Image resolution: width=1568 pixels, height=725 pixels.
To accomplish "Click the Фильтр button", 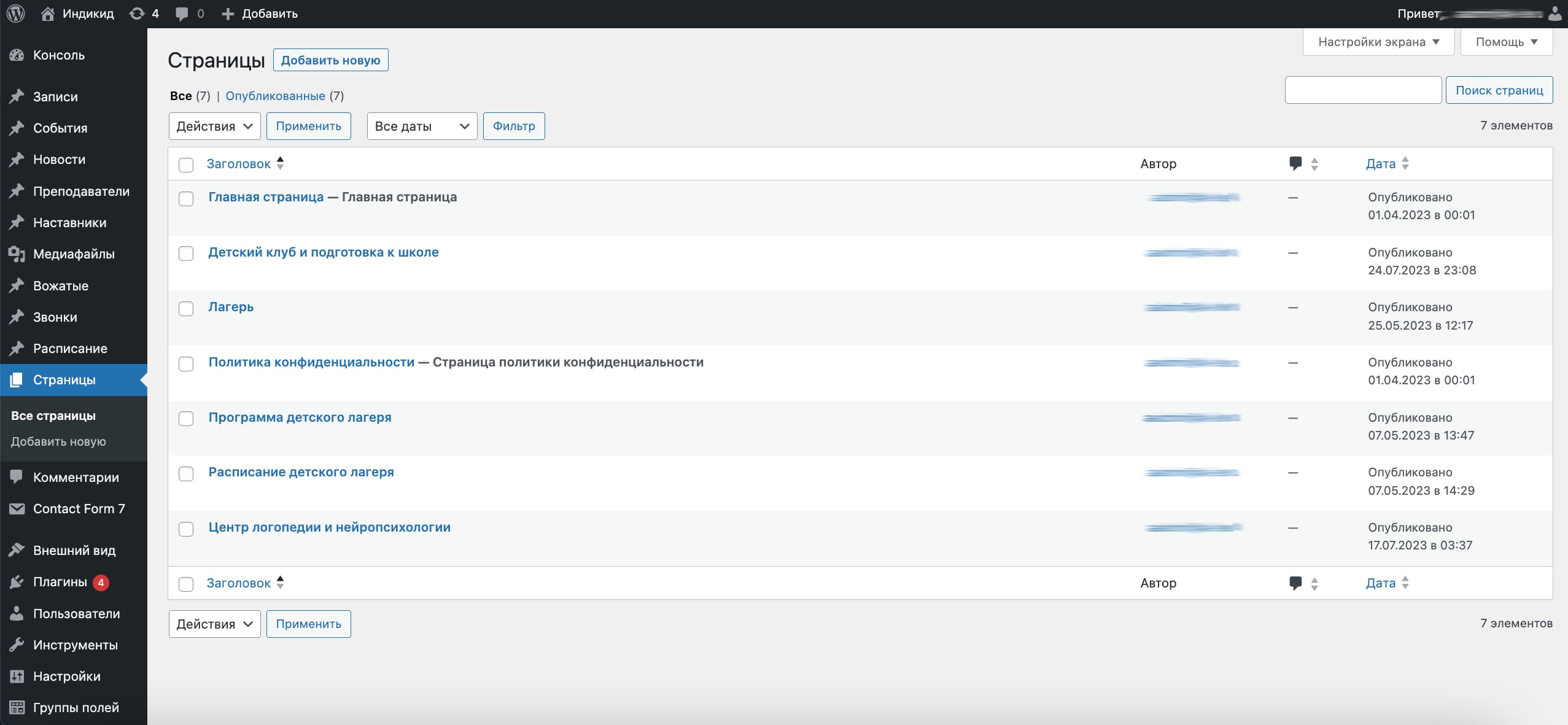I will click(x=514, y=126).
